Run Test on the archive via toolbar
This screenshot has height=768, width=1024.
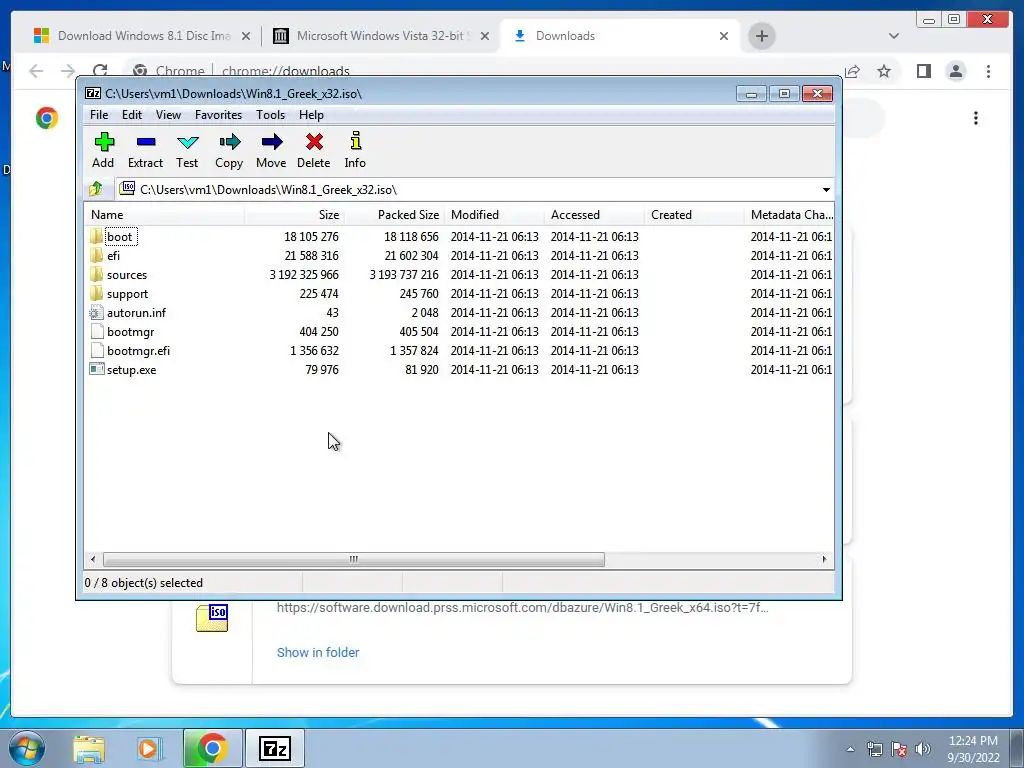click(x=187, y=150)
